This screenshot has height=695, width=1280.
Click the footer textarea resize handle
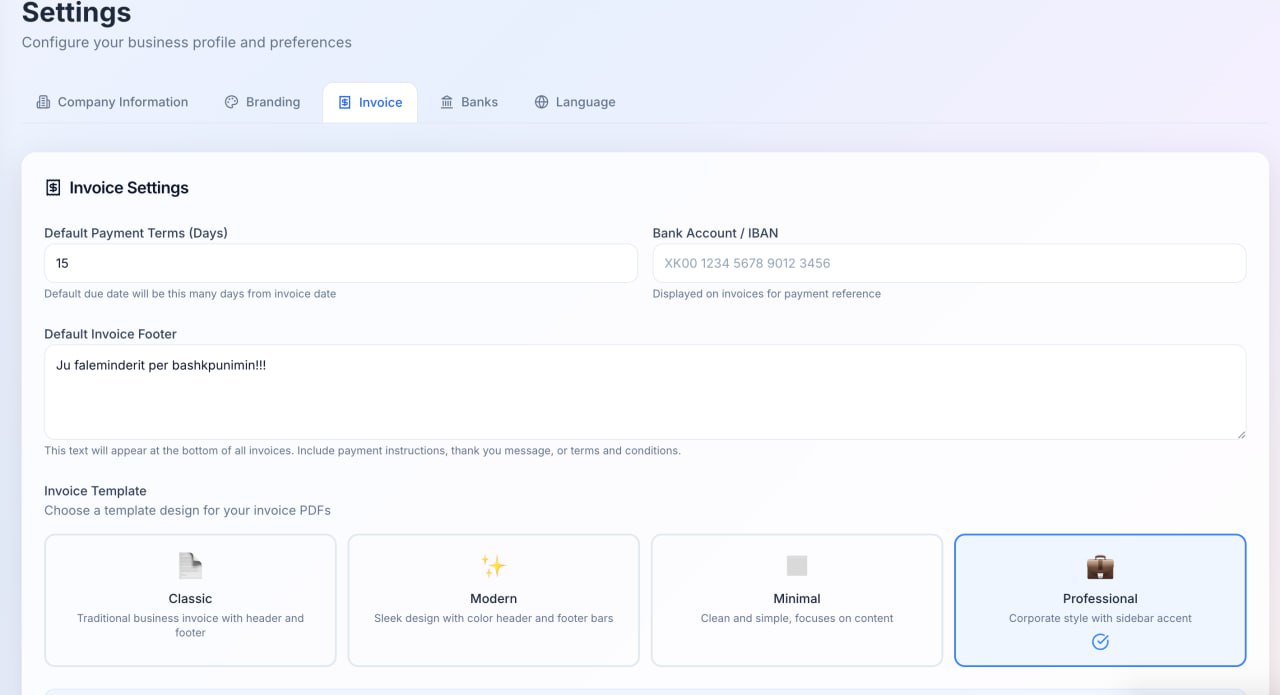pyautogui.click(x=1243, y=434)
